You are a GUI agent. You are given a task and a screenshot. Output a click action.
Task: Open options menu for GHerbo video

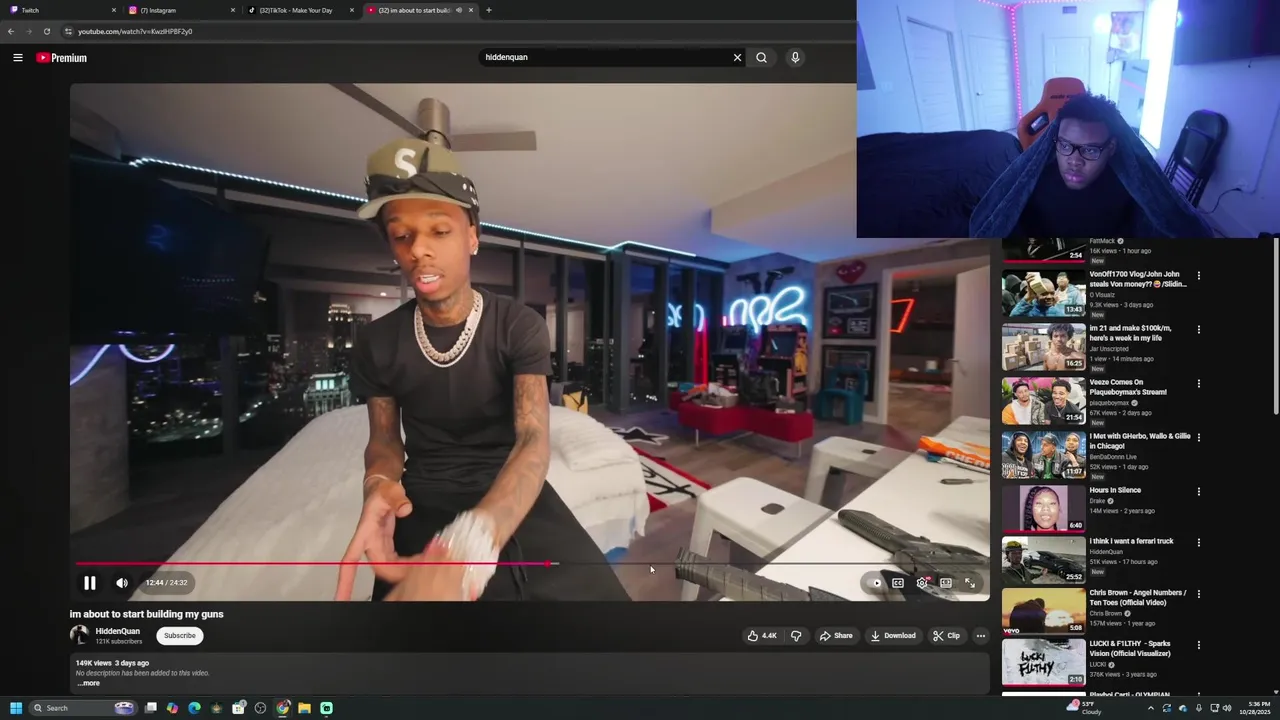[1199, 438]
